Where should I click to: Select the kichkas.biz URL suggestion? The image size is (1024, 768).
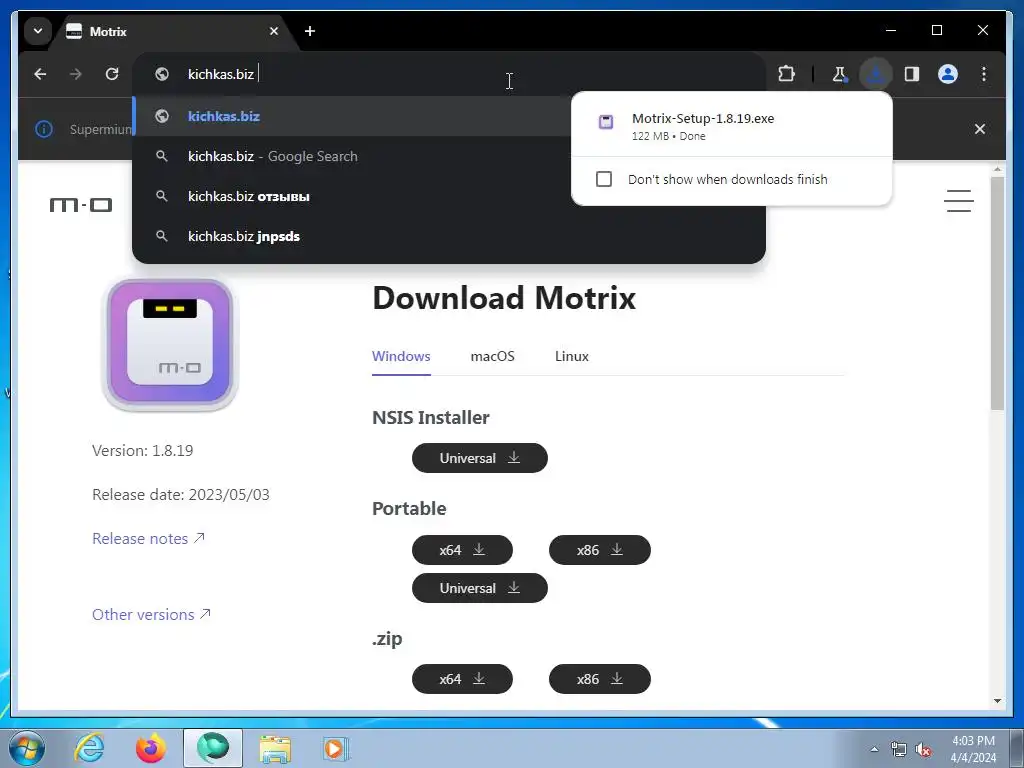point(353,116)
